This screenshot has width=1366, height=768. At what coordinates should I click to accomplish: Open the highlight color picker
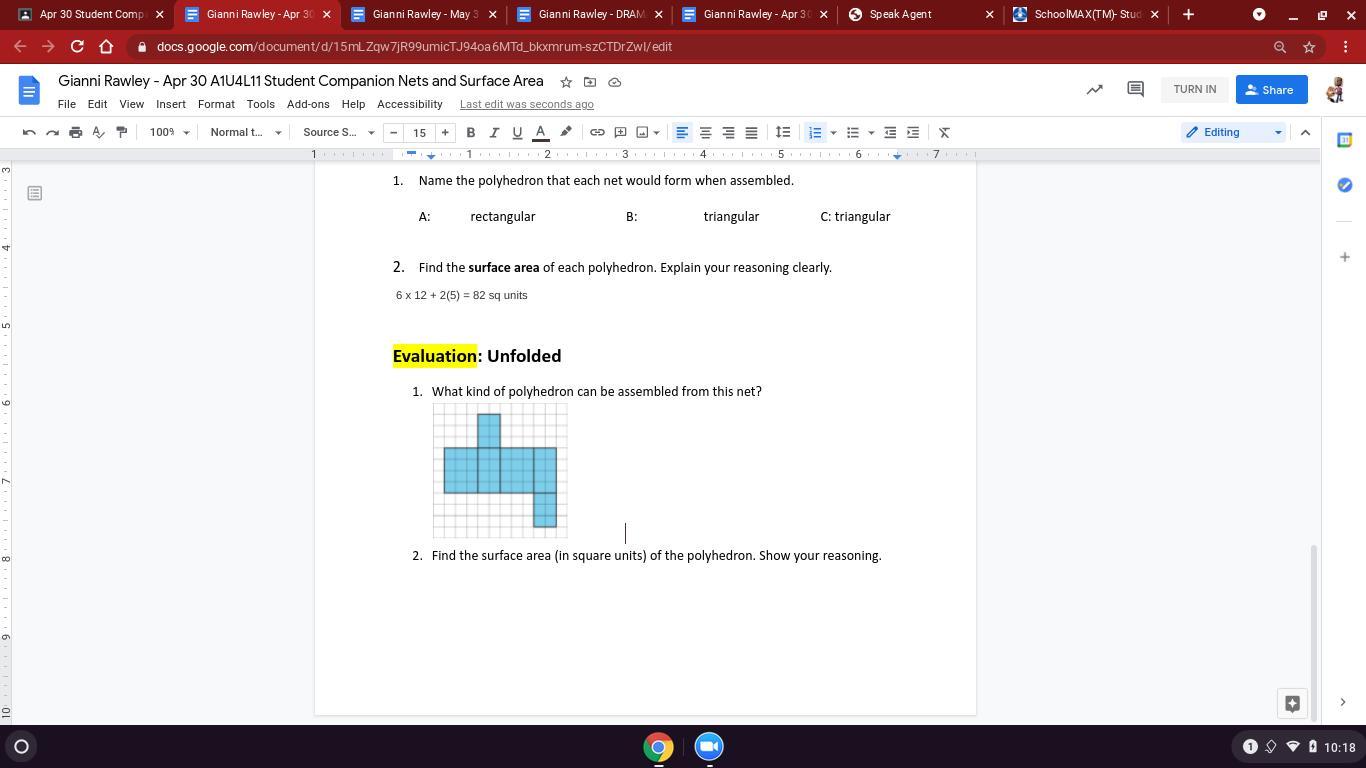tap(566, 132)
